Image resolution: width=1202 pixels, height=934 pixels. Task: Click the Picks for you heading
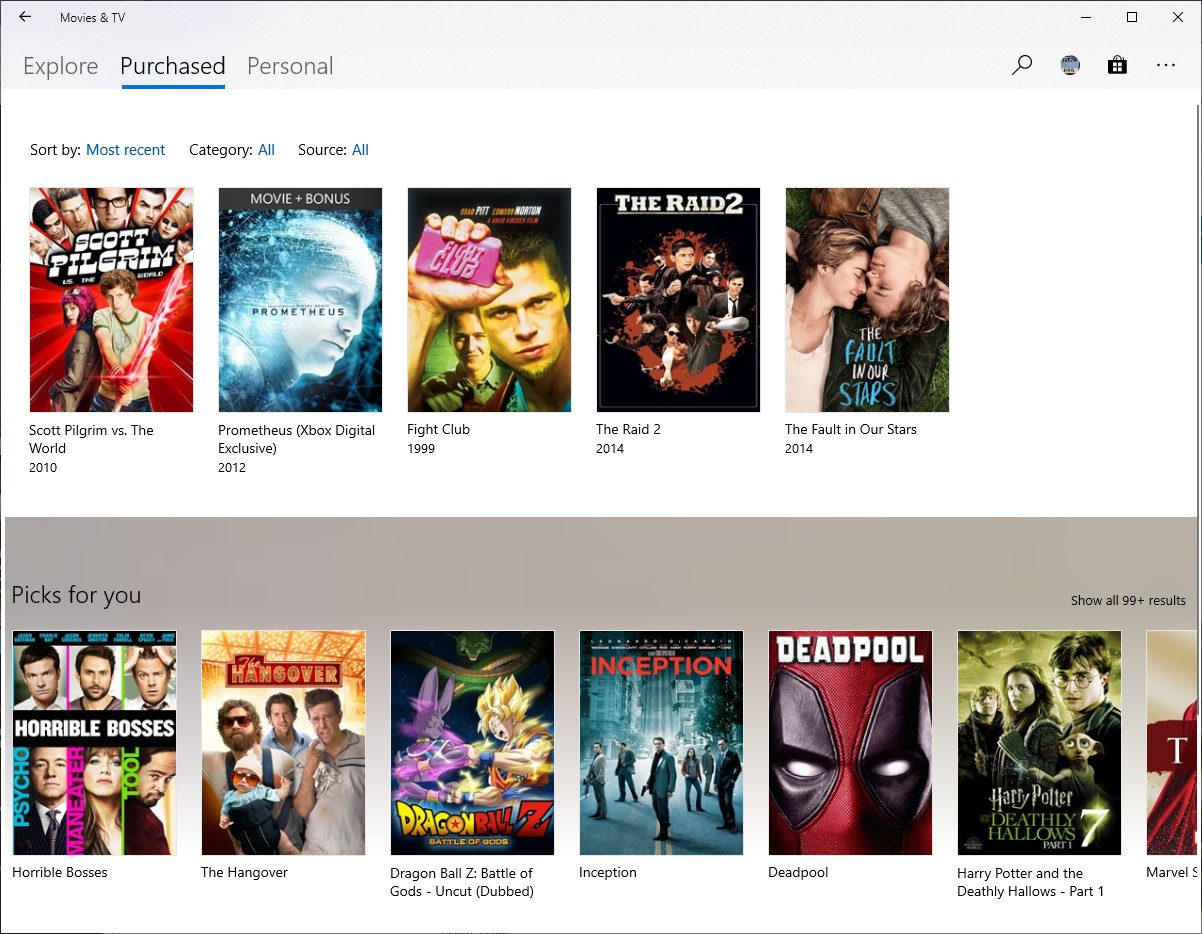tap(76, 595)
